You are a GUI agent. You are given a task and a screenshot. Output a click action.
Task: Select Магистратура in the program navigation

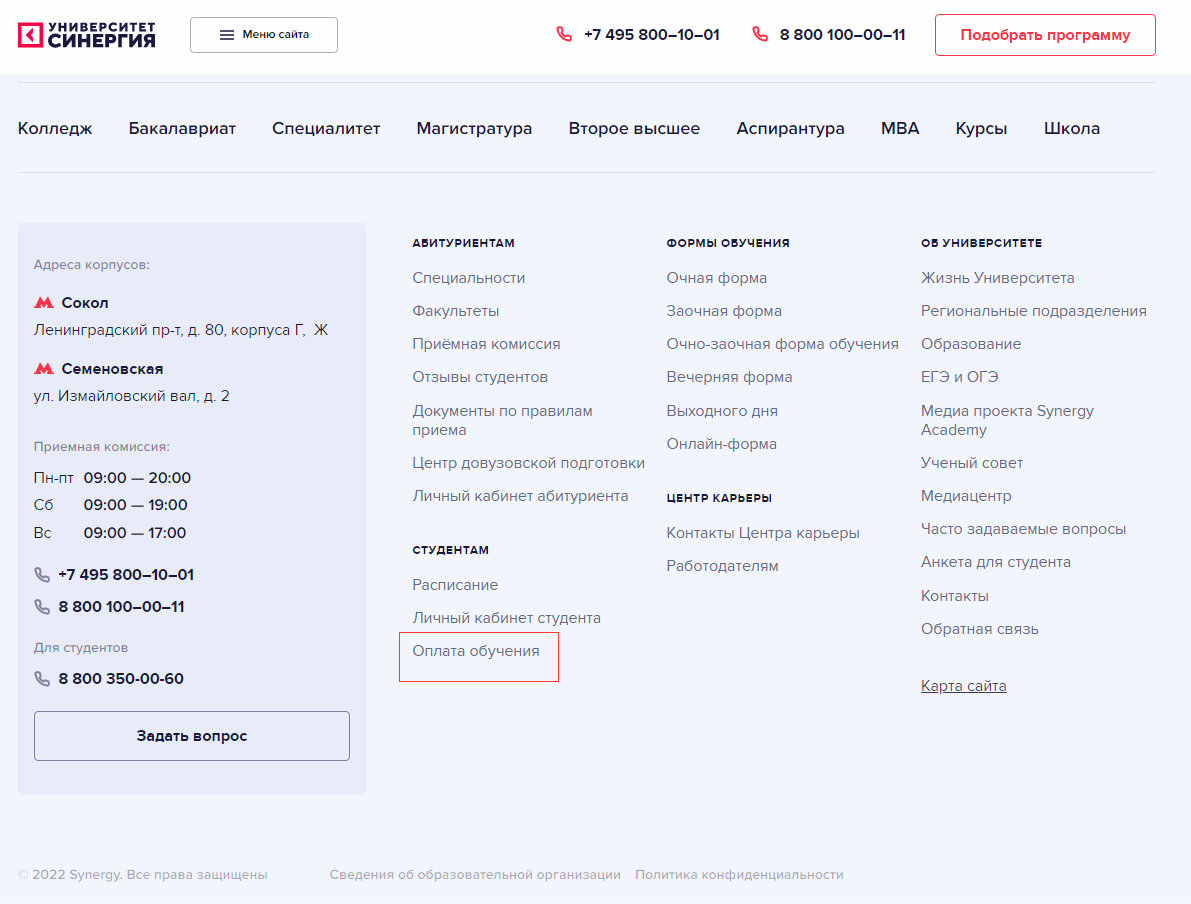pyautogui.click(x=474, y=128)
